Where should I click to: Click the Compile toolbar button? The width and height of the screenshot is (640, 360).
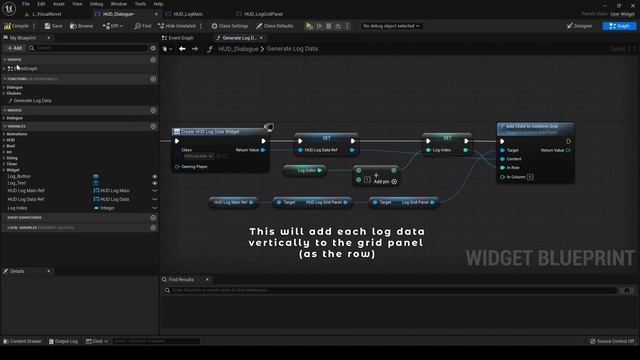(16, 26)
